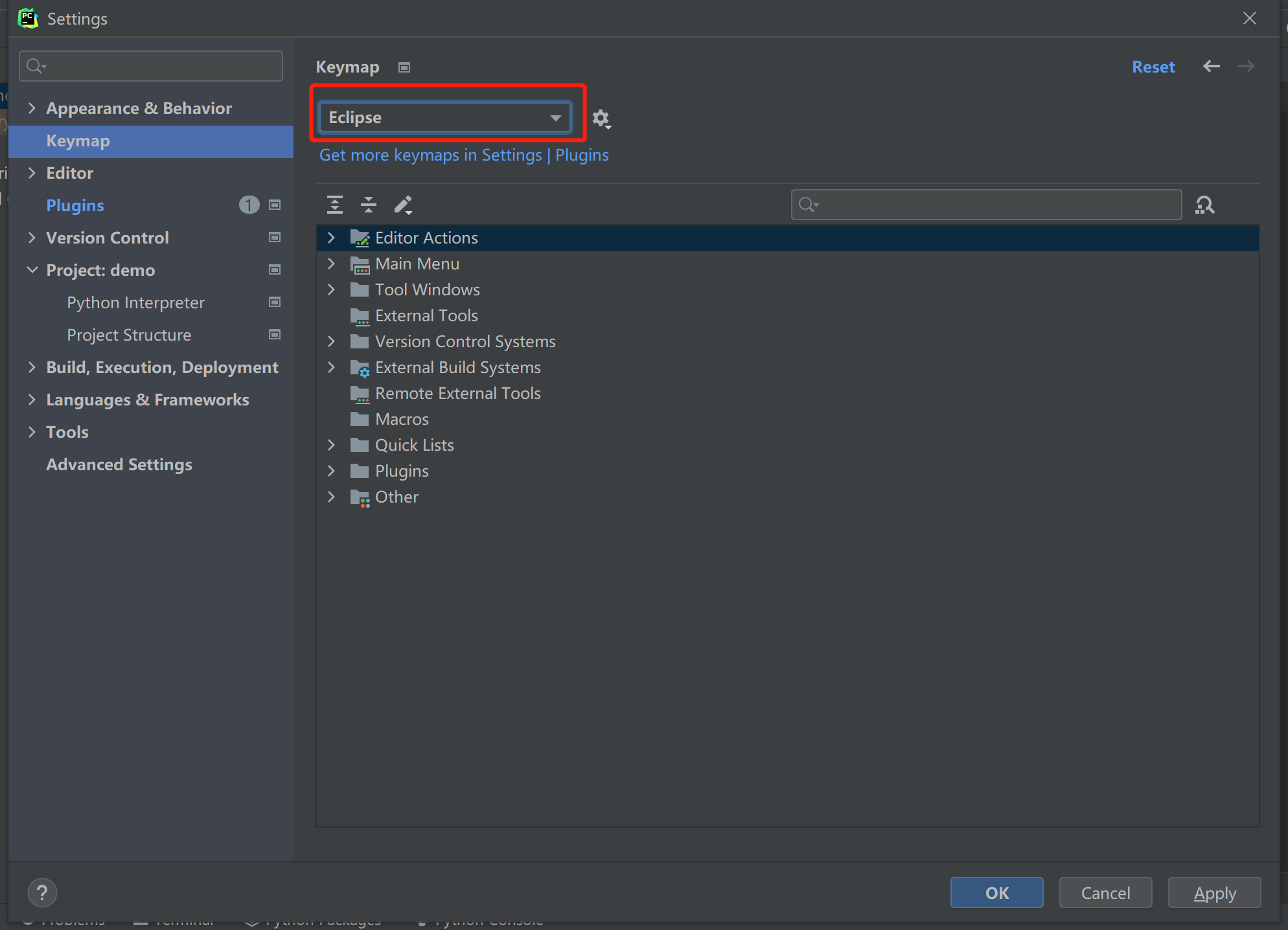
Task: Focus the settings sidebar search field
Action: pyautogui.click(x=151, y=66)
